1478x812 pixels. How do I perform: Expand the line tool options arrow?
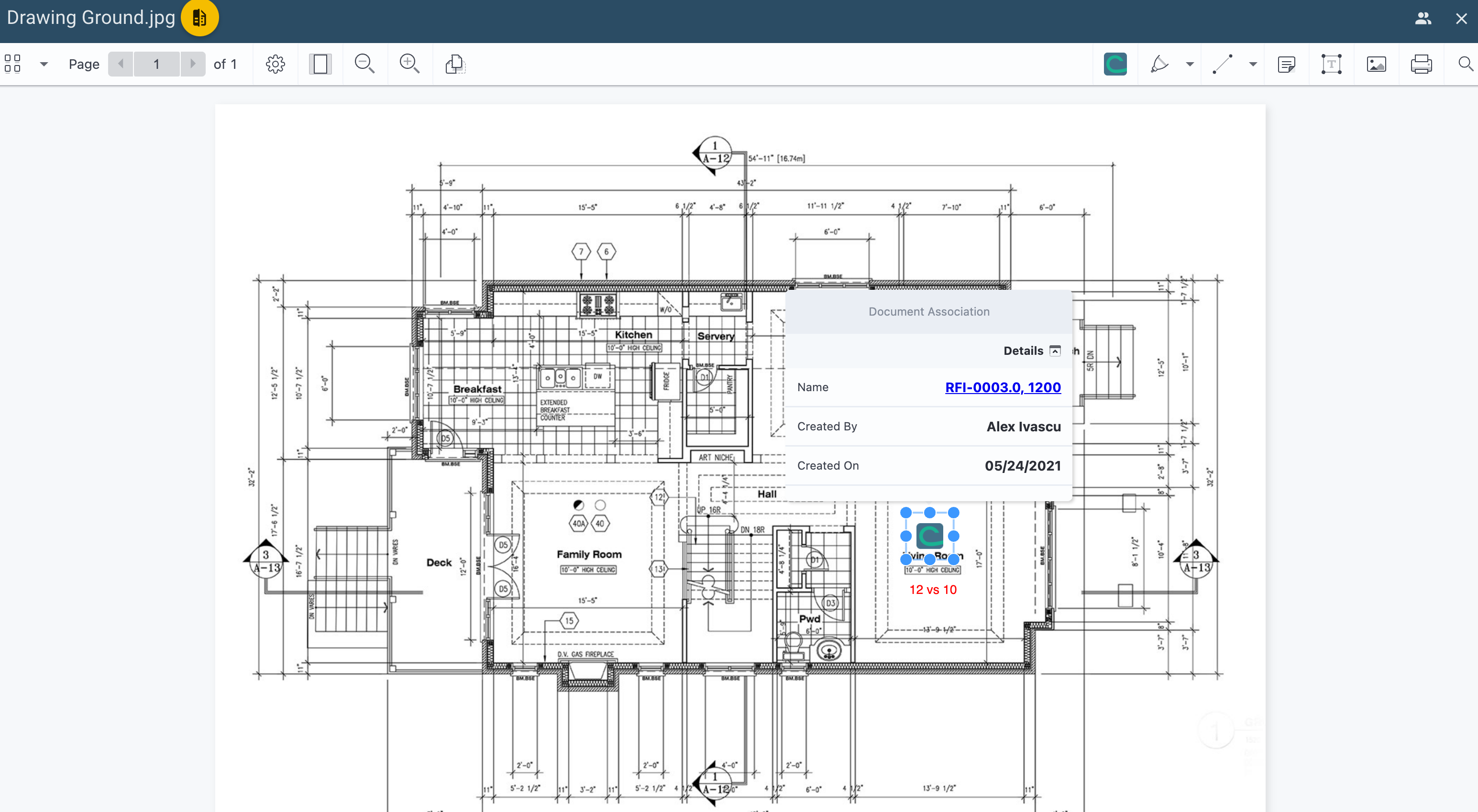pyautogui.click(x=1251, y=64)
